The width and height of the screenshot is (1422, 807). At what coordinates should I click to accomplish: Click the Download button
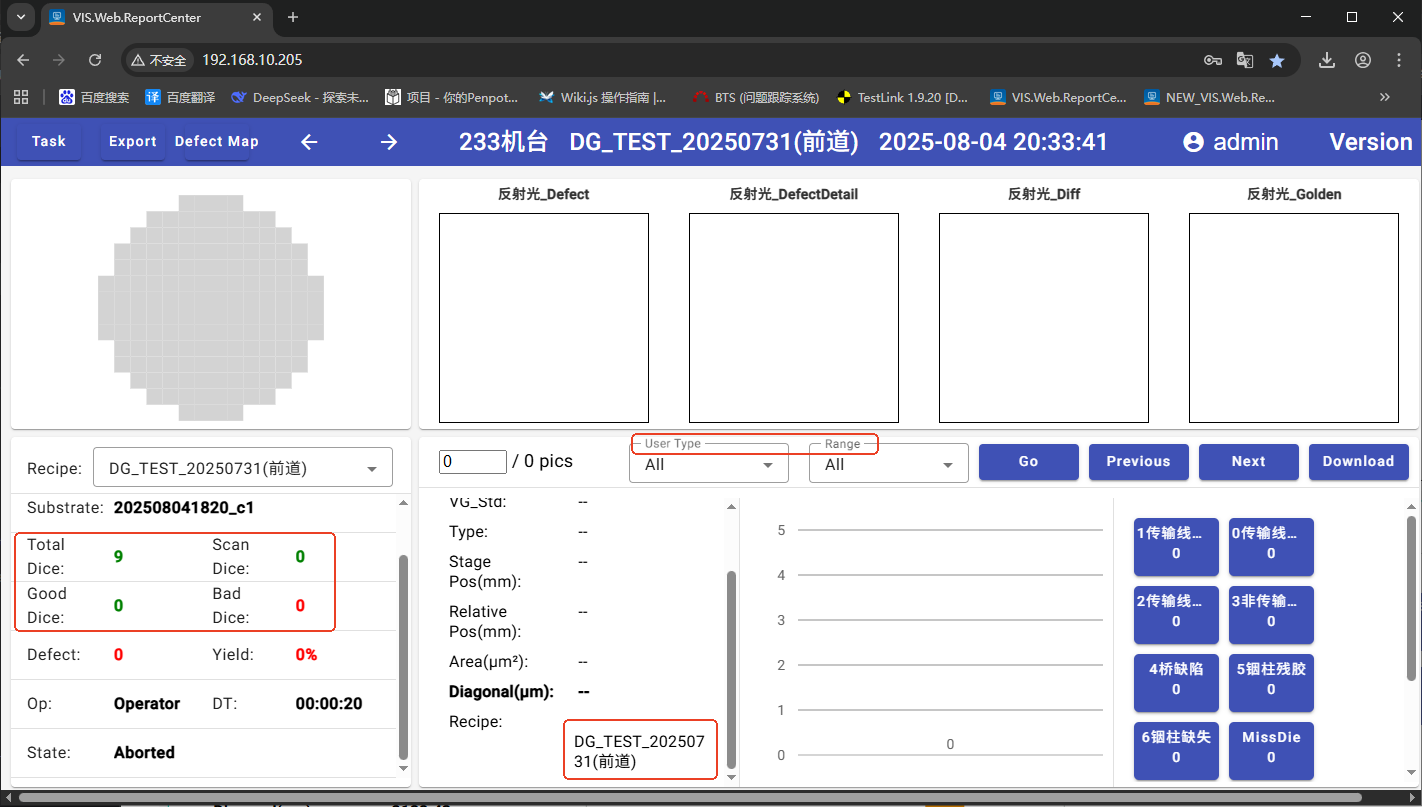pyautogui.click(x=1358, y=461)
